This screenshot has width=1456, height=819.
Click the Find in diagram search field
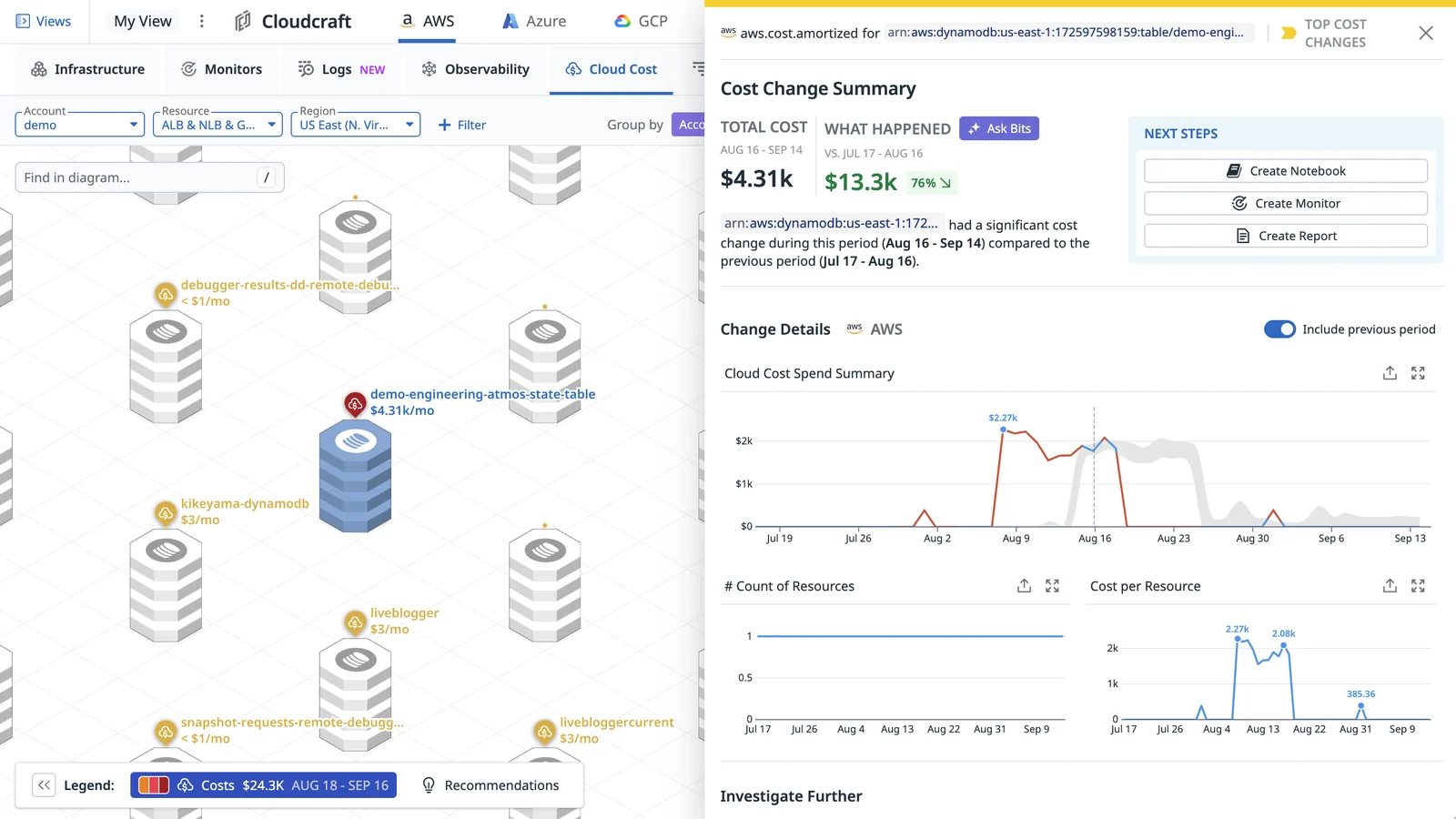point(149,177)
